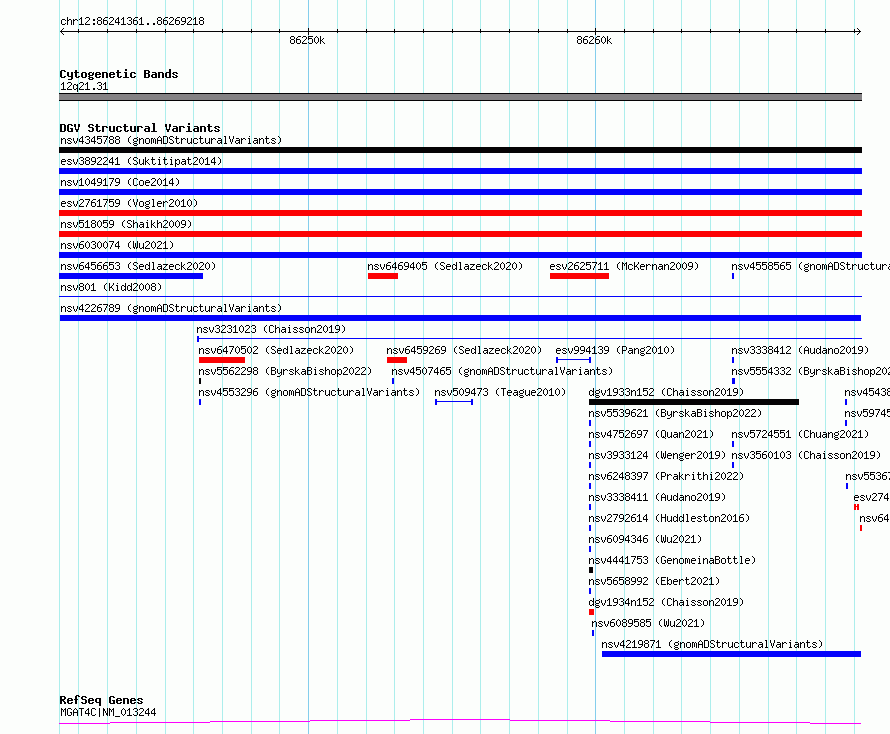Click the thick blue bar under nsv4226789
Viewport: 890px width, 734px height.
460,318
